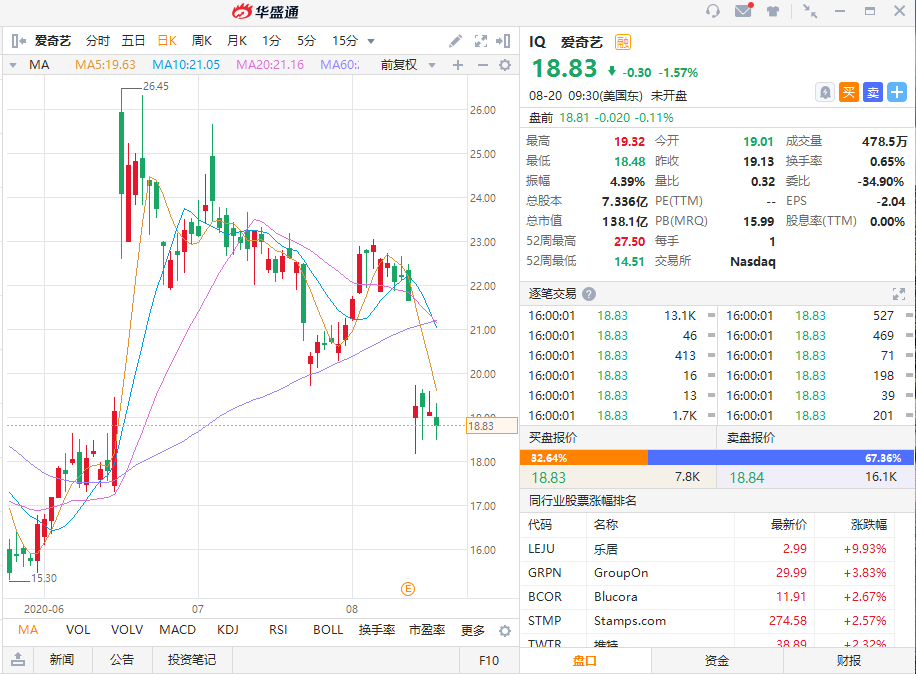Viewport: 916px width, 674px height.
Task: Toggle the VOL indicator
Action: tap(78, 630)
